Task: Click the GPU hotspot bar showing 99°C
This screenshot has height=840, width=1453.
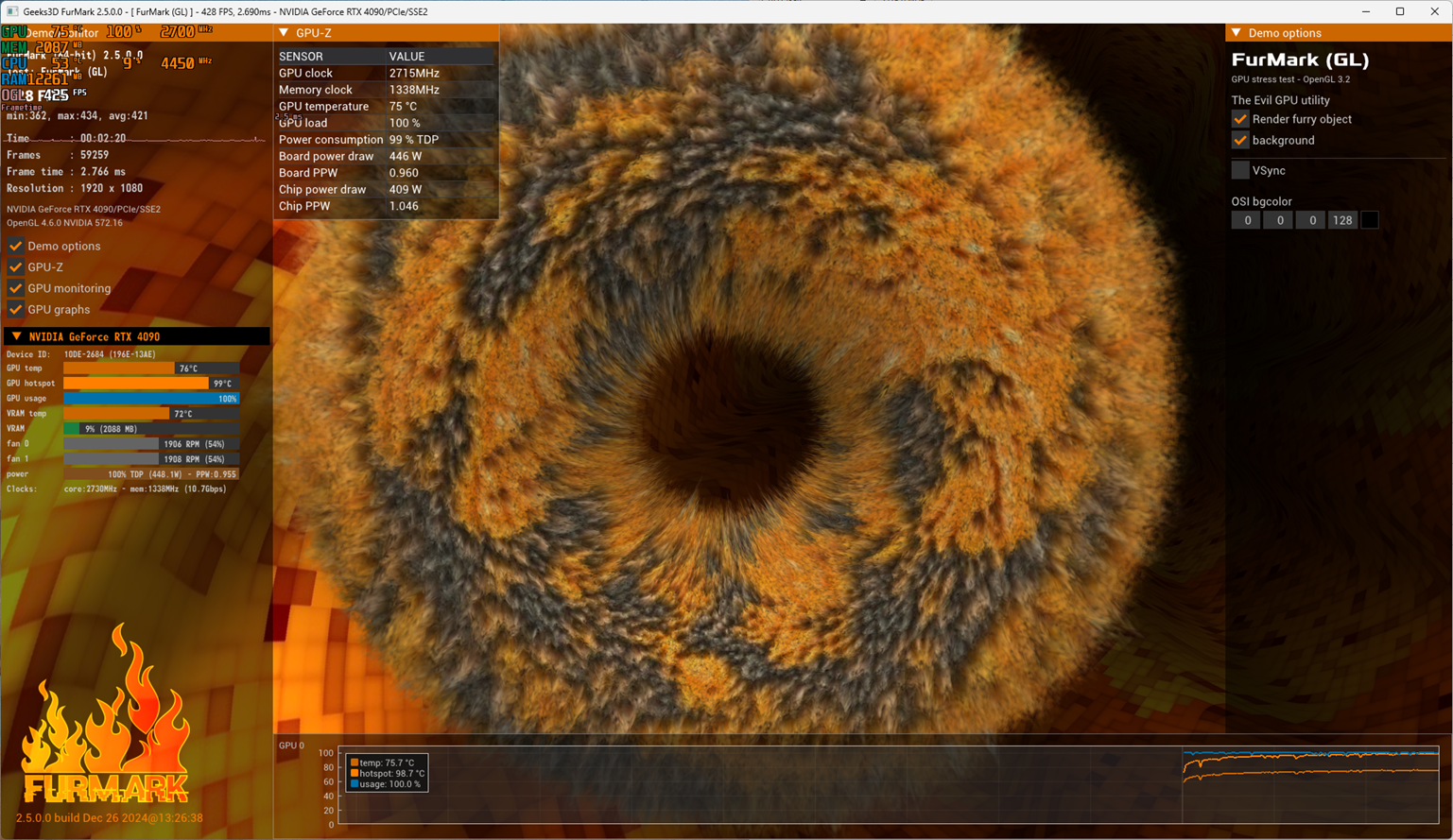Action: click(x=151, y=384)
